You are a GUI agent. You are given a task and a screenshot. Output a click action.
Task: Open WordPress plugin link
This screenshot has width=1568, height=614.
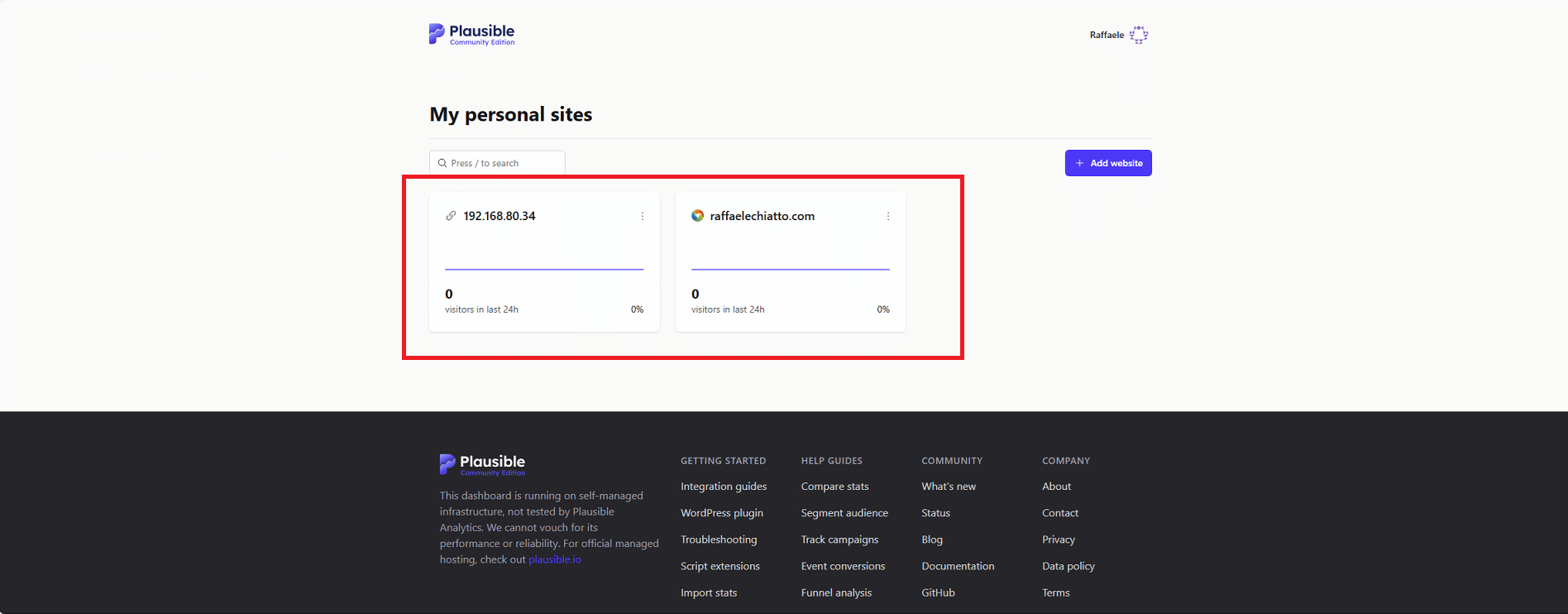point(722,513)
